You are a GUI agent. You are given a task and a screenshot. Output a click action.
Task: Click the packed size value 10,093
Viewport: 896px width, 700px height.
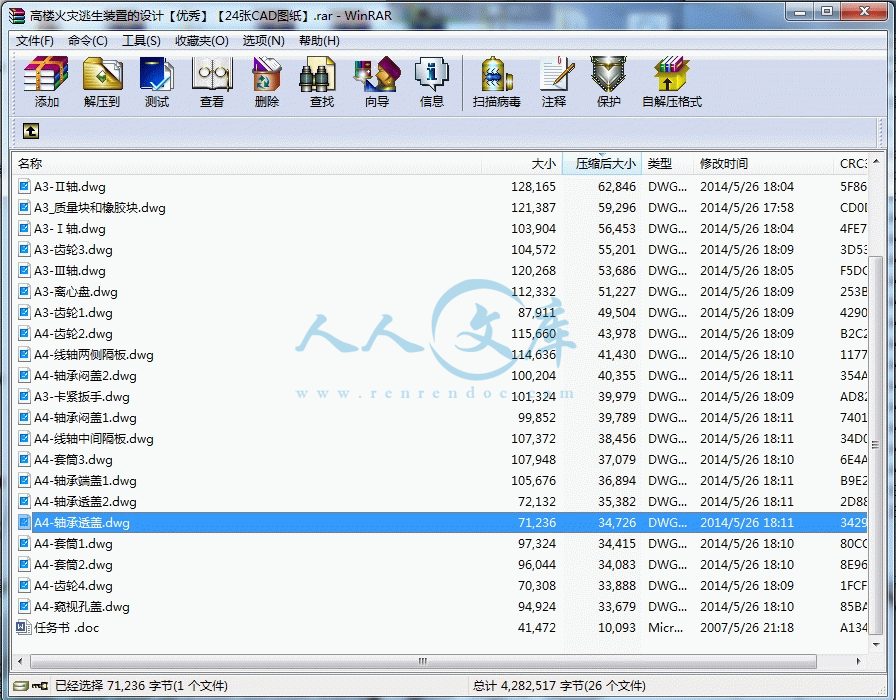click(x=617, y=627)
